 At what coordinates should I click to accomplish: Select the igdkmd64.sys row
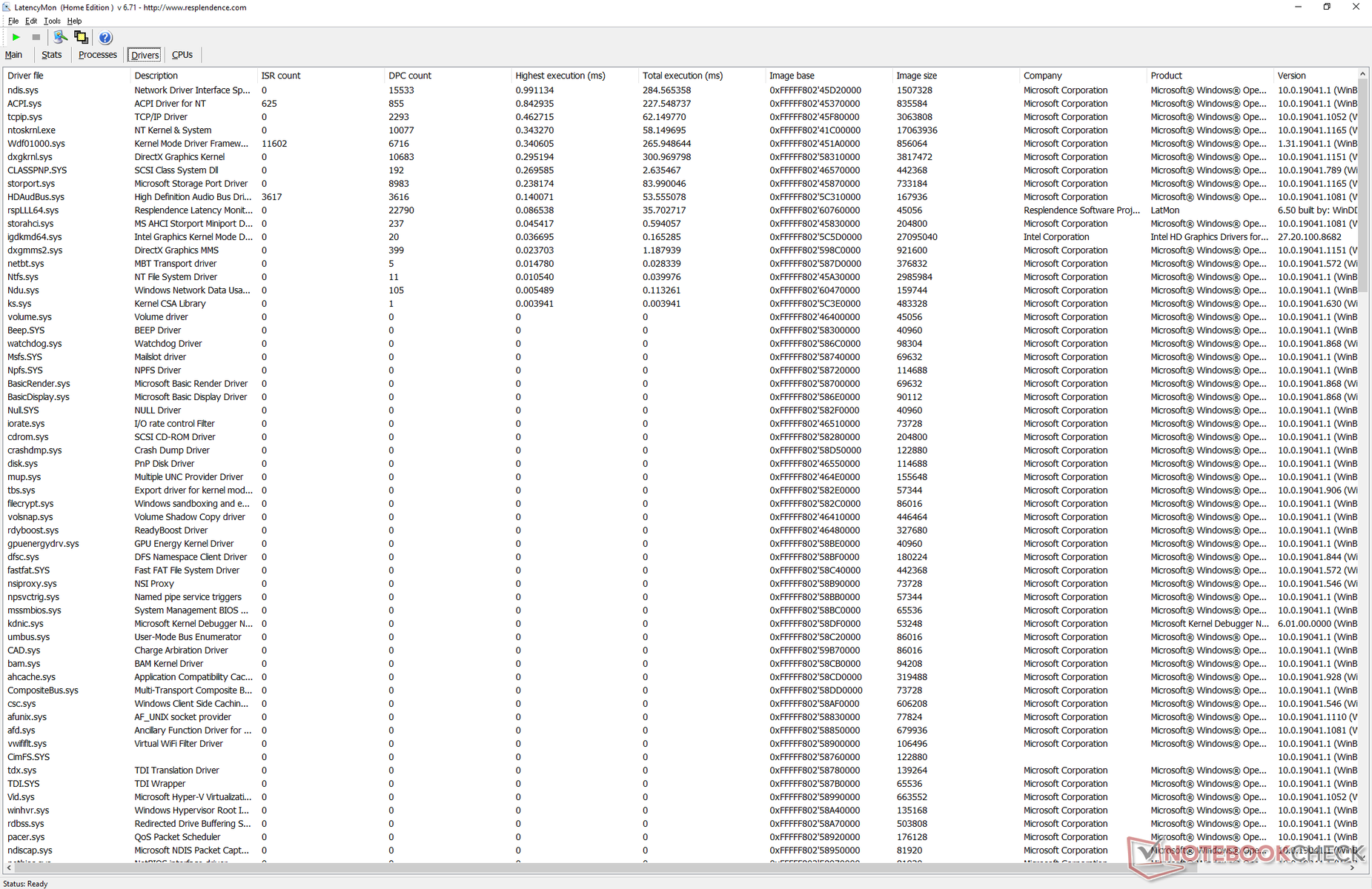tap(680, 237)
